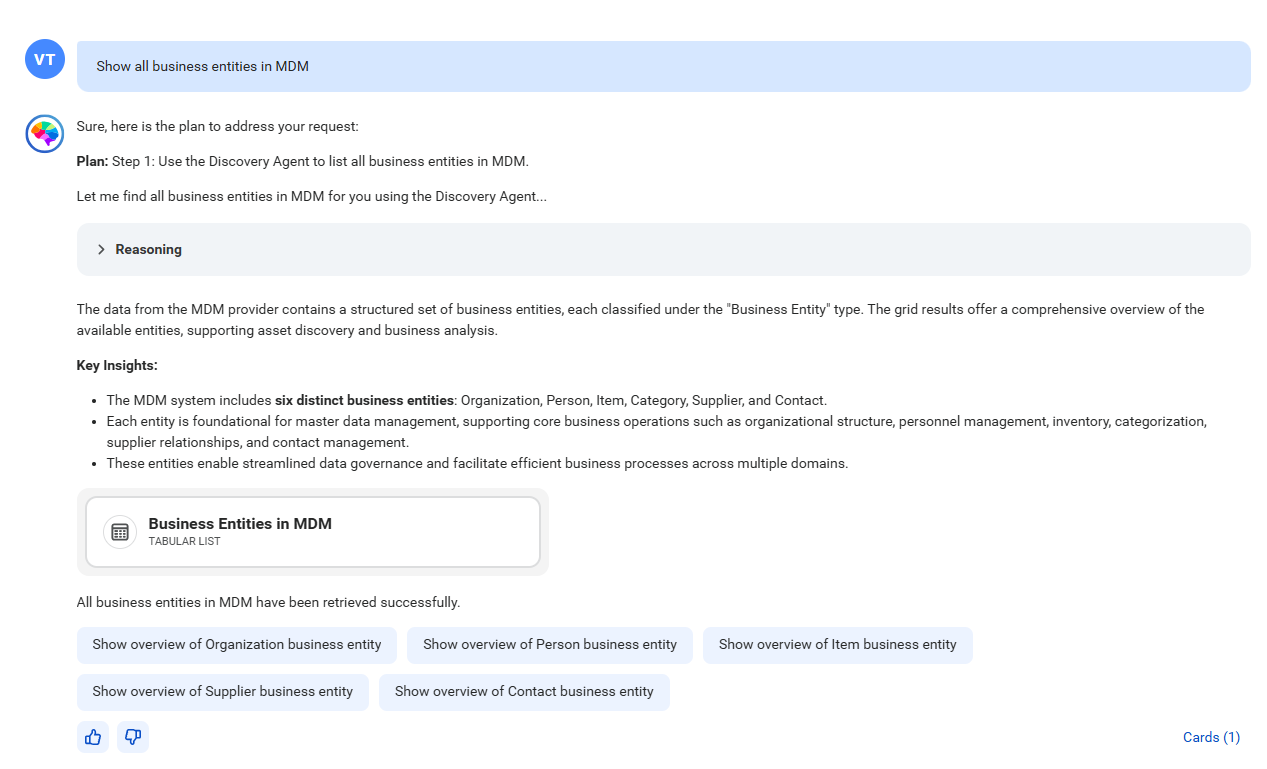
Task: Show overview of Item business entity
Action: coord(838,645)
